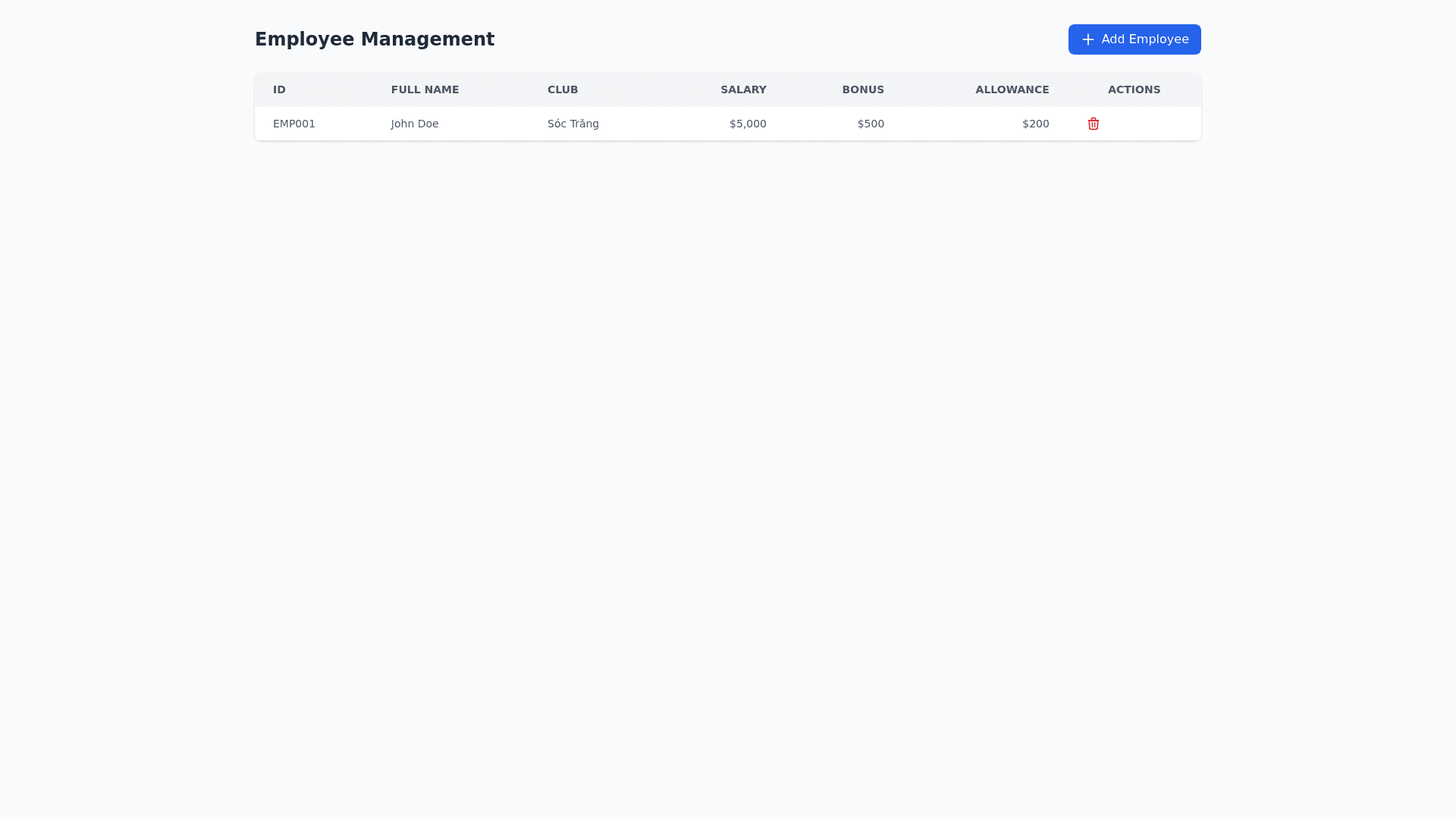The height and width of the screenshot is (819, 1456).
Task: Click the blank page area below table
Action: pos(728,455)
